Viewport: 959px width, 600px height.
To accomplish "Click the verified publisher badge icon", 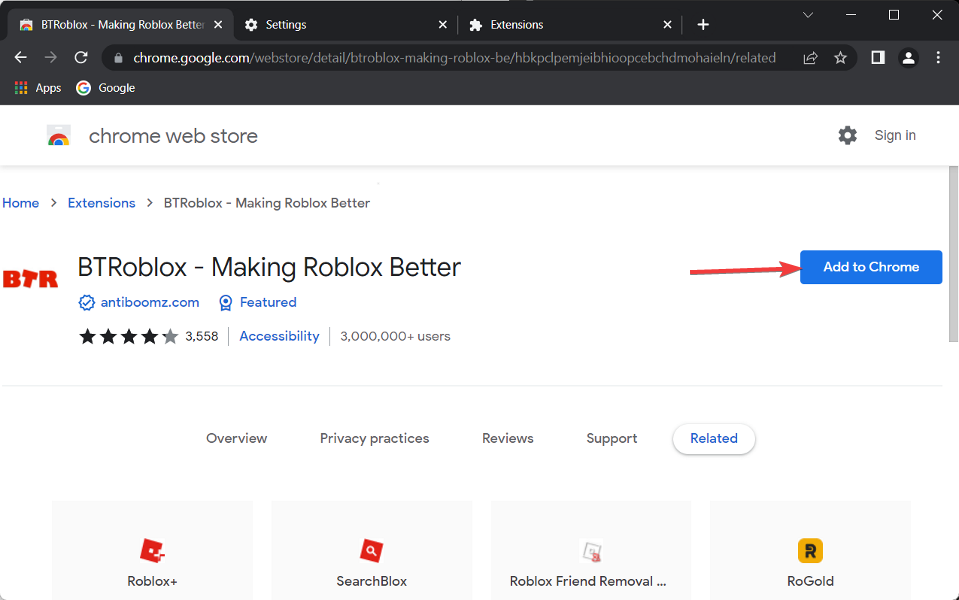I will 86,303.
